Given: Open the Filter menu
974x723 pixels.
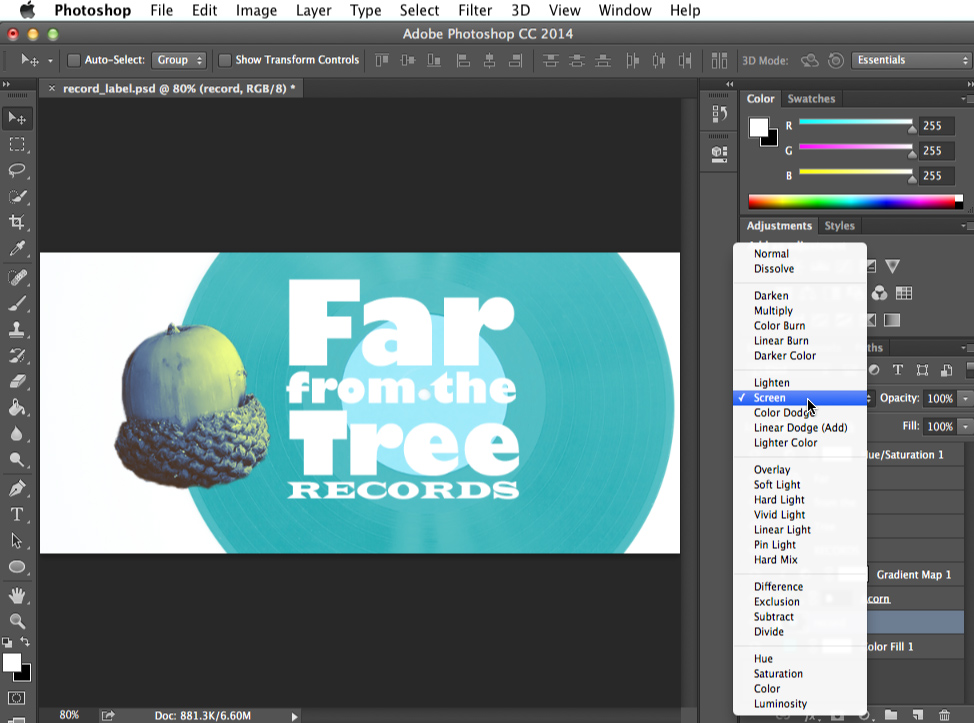Looking at the screenshot, I should pos(474,10).
